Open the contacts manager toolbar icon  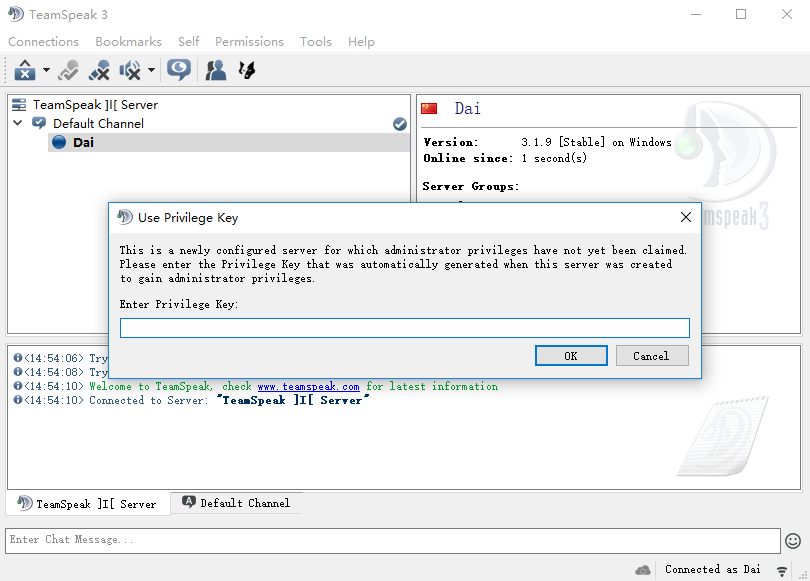pos(215,70)
